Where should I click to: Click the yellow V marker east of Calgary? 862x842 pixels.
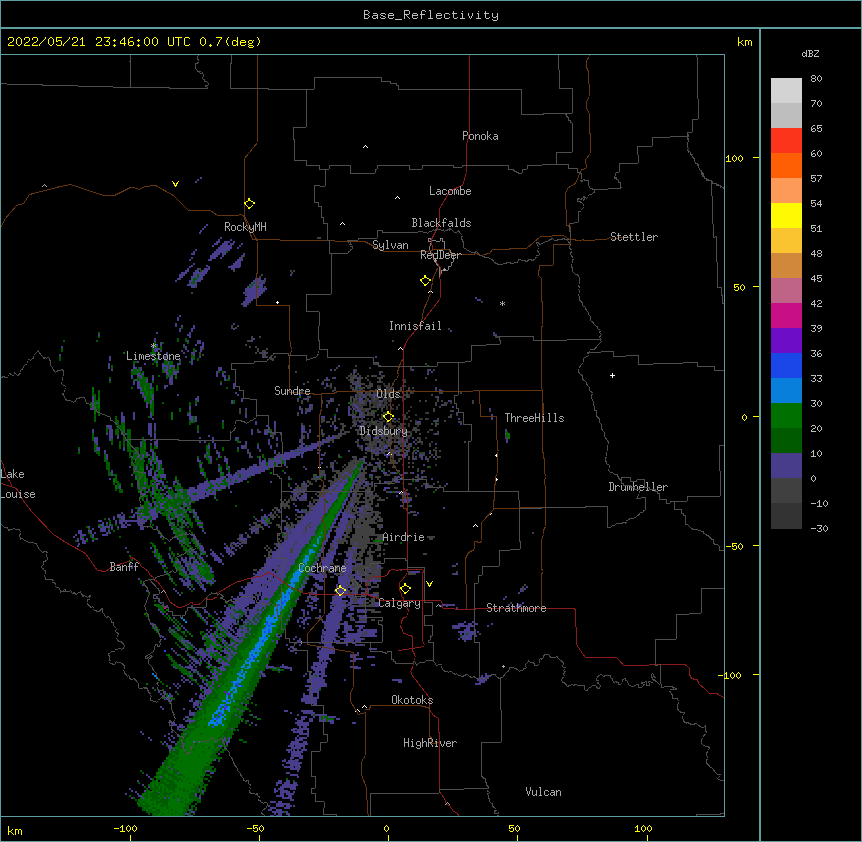point(429,584)
